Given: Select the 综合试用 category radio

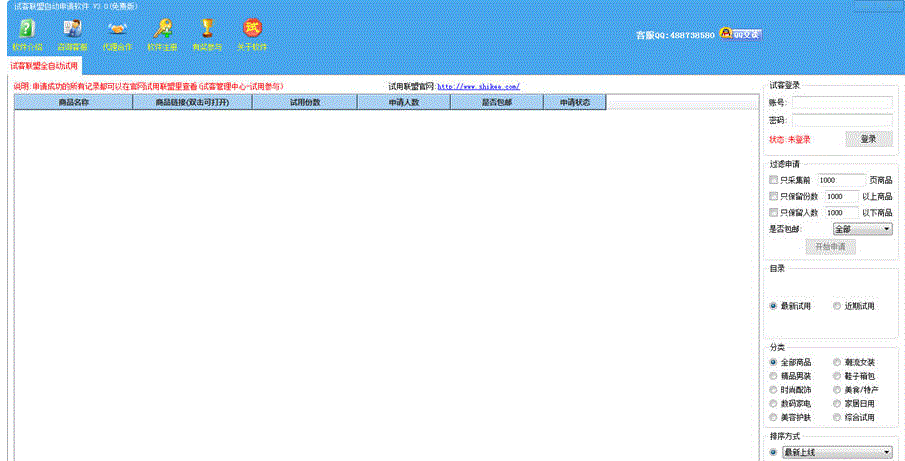Looking at the screenshot, I should click(x=837, y=417).
